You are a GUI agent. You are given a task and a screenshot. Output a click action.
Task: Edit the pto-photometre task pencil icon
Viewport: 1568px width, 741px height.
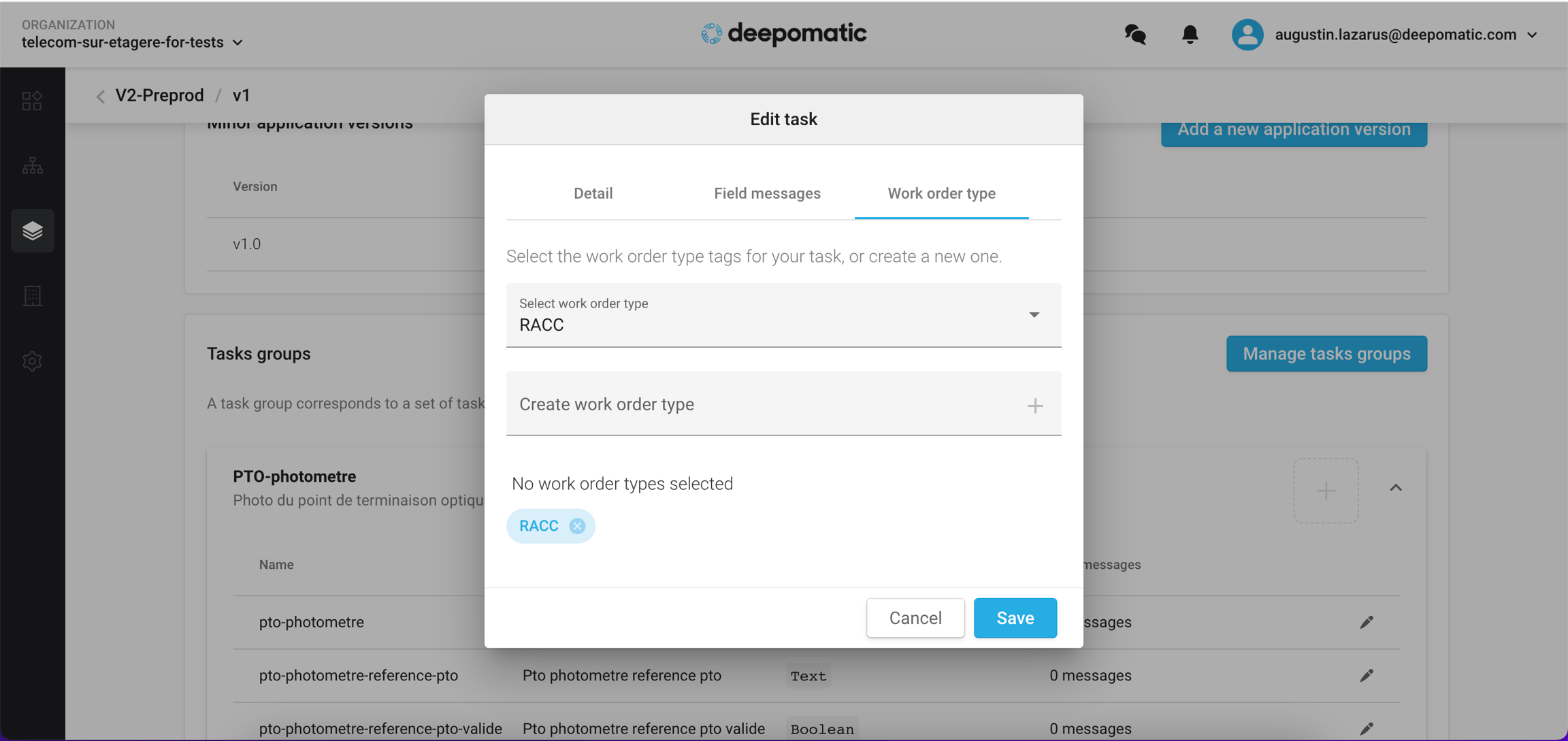pos(1367,622)
